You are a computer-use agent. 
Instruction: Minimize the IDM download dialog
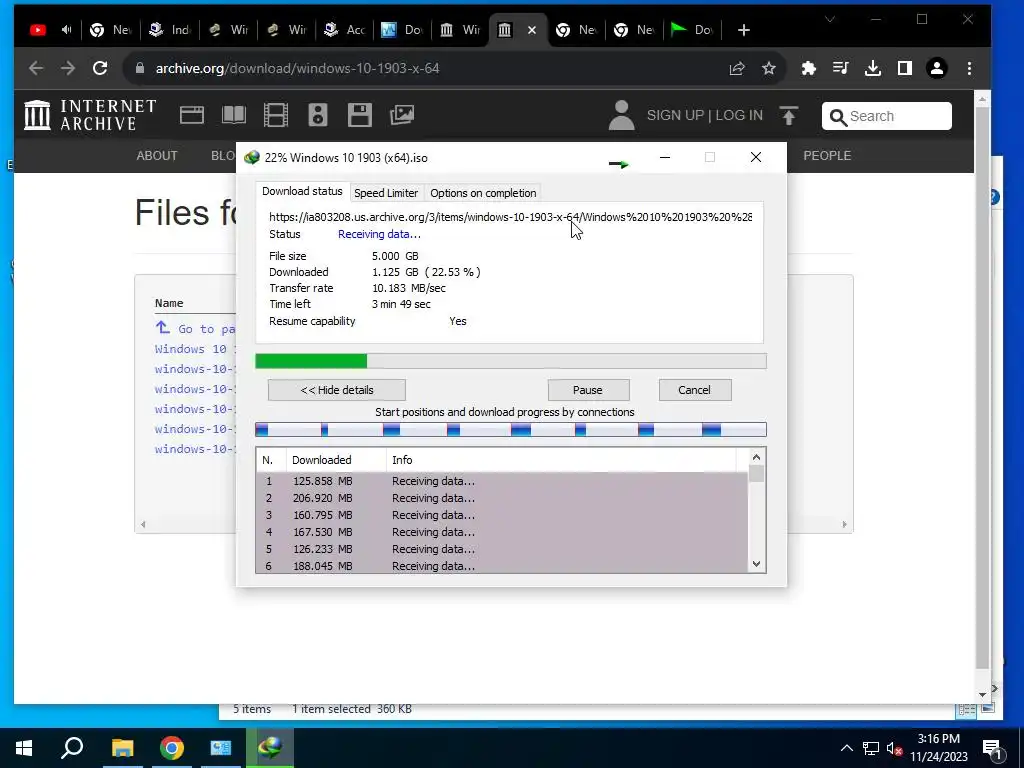pyautogui.click(x=665, y=157)
